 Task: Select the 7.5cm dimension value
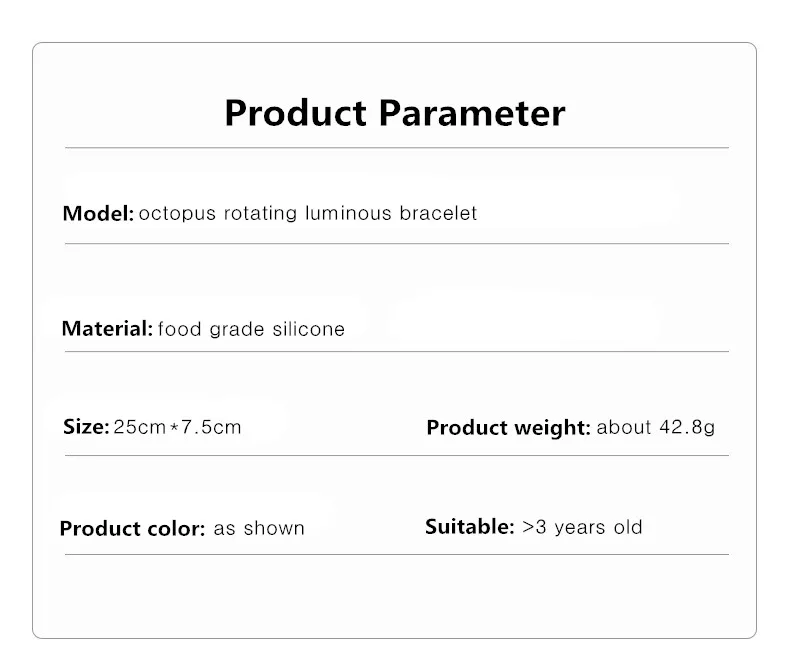(212, 427)
